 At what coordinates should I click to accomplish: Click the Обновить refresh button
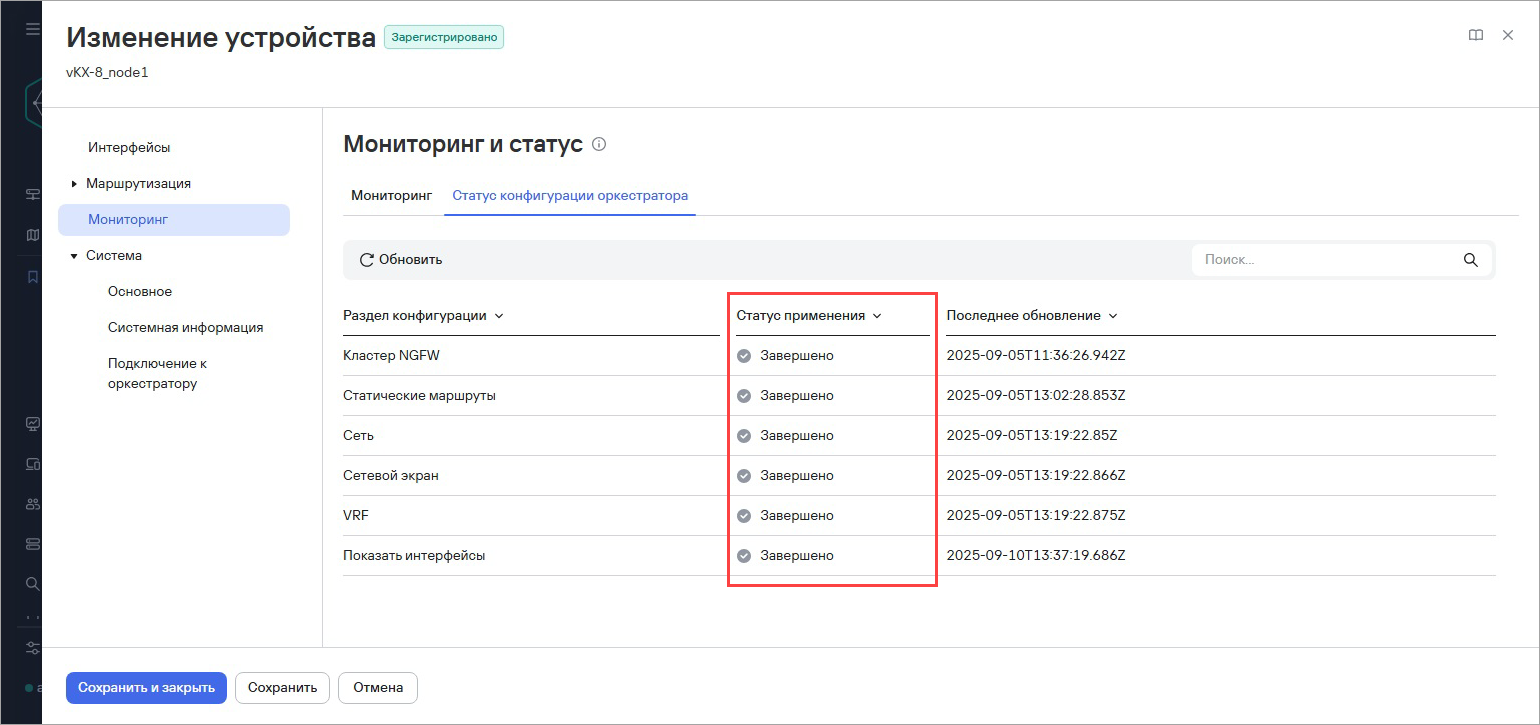pos(400,259)
